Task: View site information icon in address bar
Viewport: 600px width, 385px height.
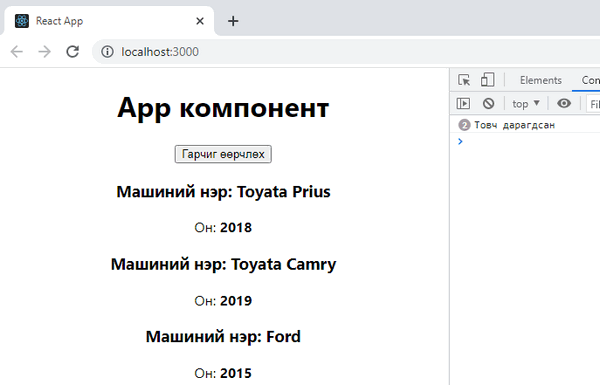Action: [x=108, y=52]
